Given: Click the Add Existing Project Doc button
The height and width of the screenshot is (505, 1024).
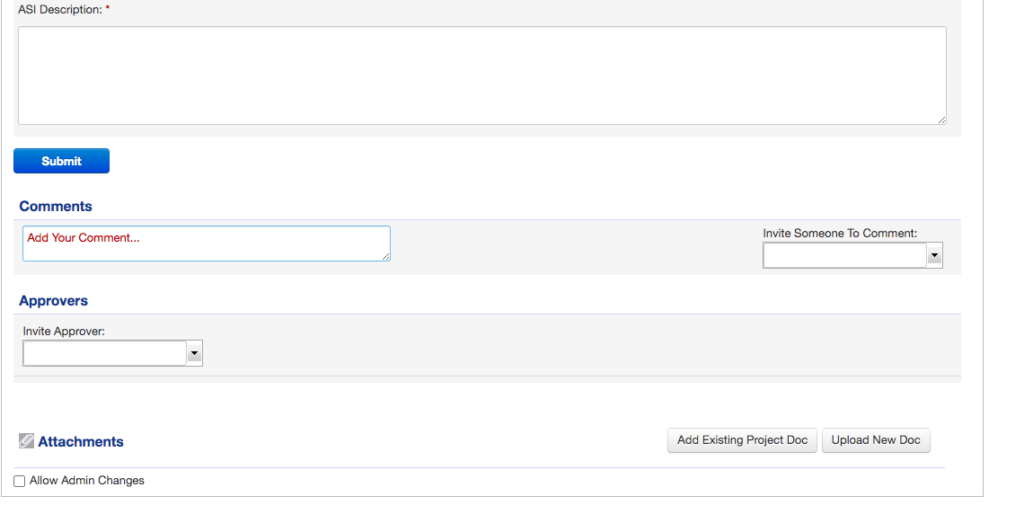Looking at the screenshot, I should (x=742, y=440).
